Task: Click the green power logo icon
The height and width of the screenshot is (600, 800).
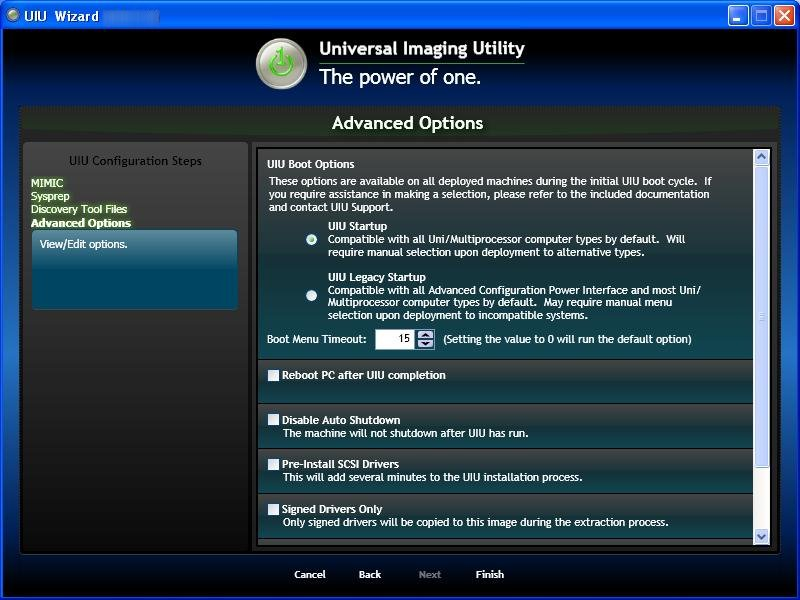Action: tap(281, 64)
